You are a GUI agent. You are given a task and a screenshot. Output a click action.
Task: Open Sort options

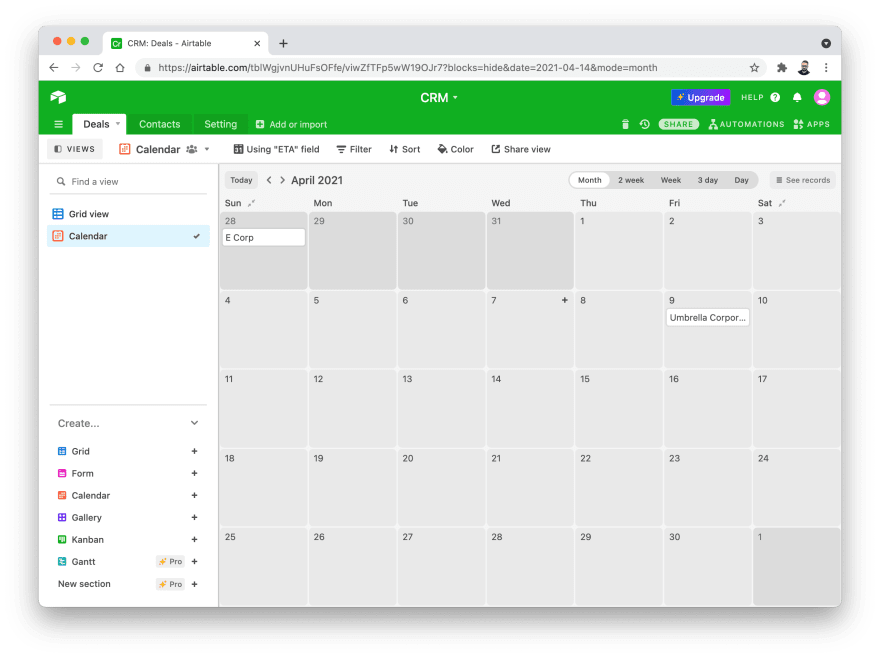(405, 149)
